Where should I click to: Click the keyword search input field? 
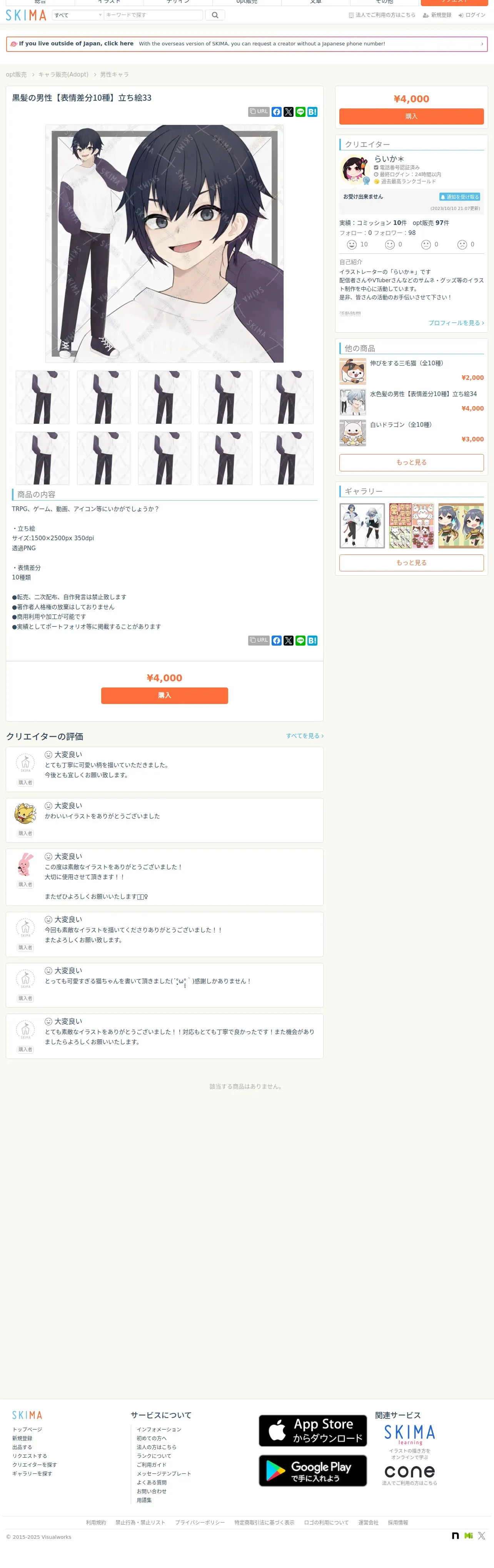pos(153,15)
